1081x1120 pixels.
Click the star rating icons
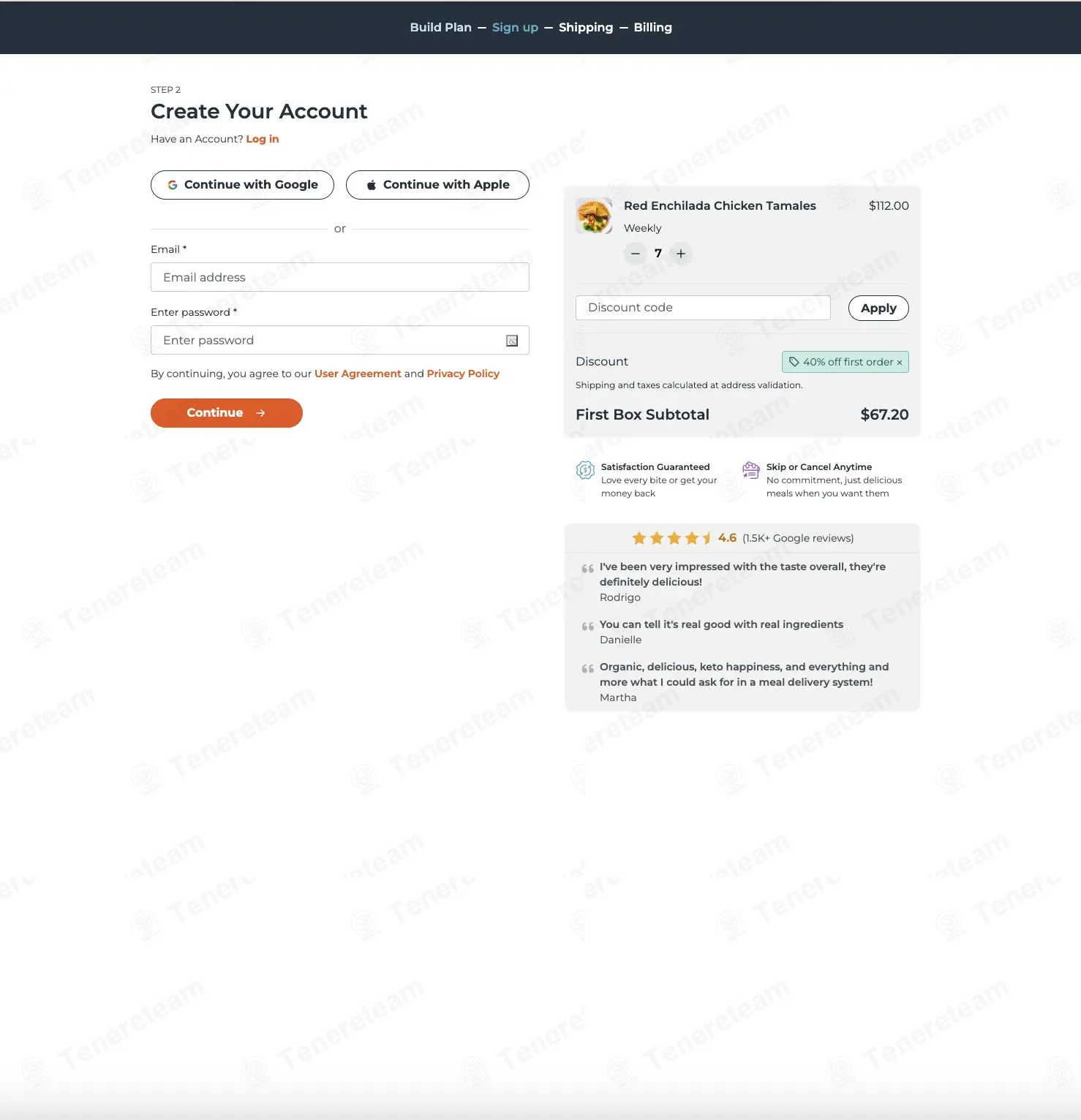point(671,538)
